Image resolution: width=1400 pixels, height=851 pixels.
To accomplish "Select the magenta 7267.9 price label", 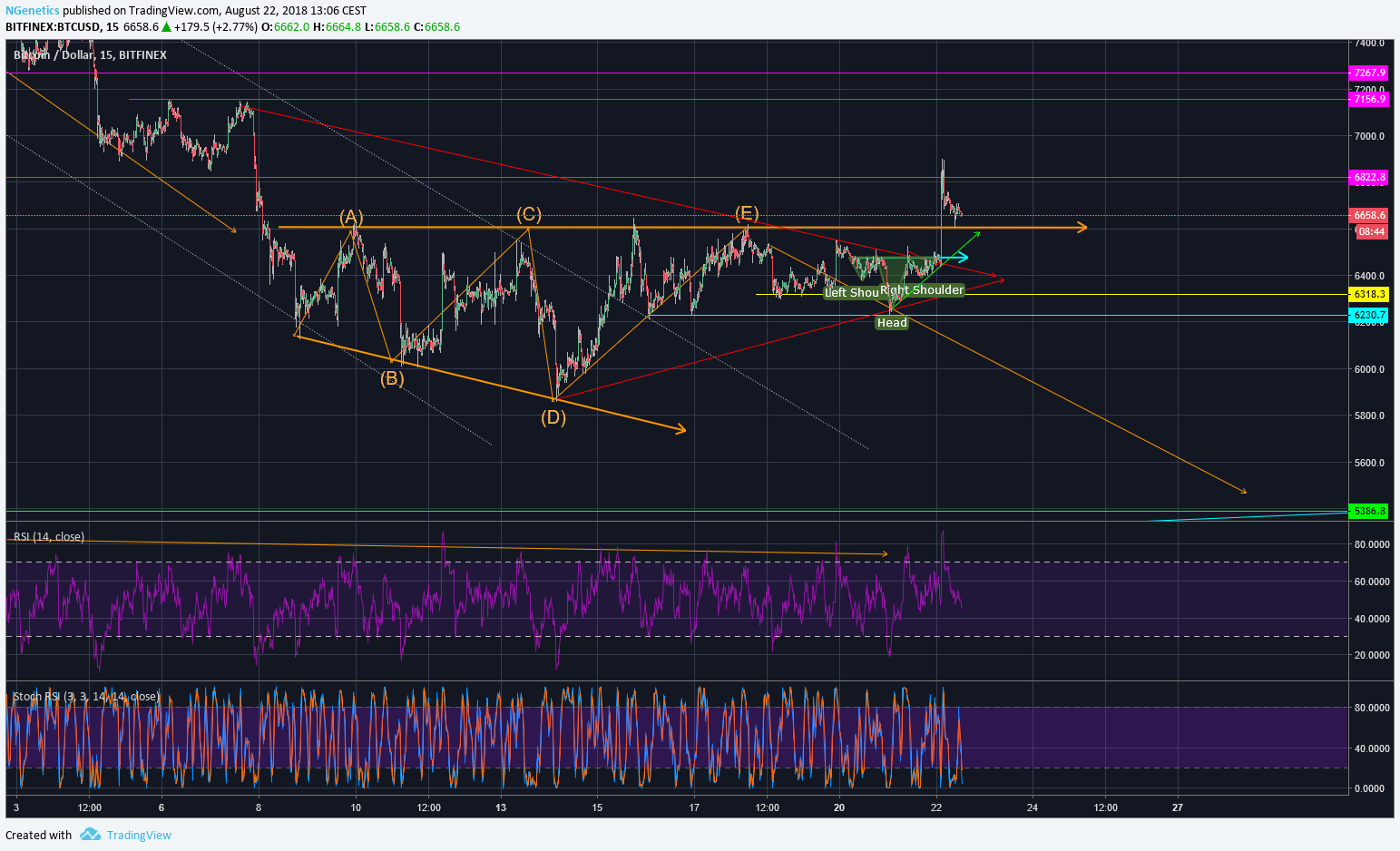I will click(1369, 73).
